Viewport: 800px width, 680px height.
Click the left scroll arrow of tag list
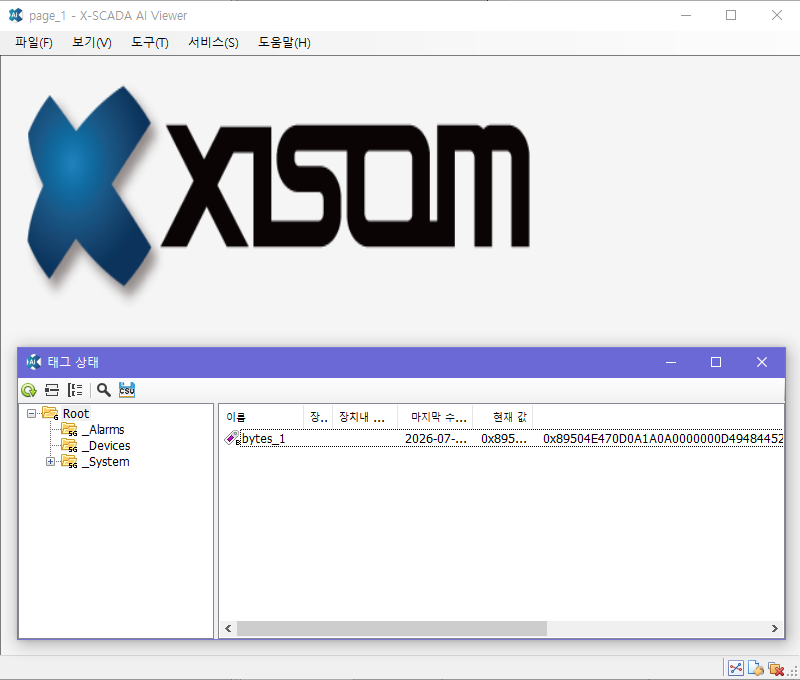click(x=228, y=628)
